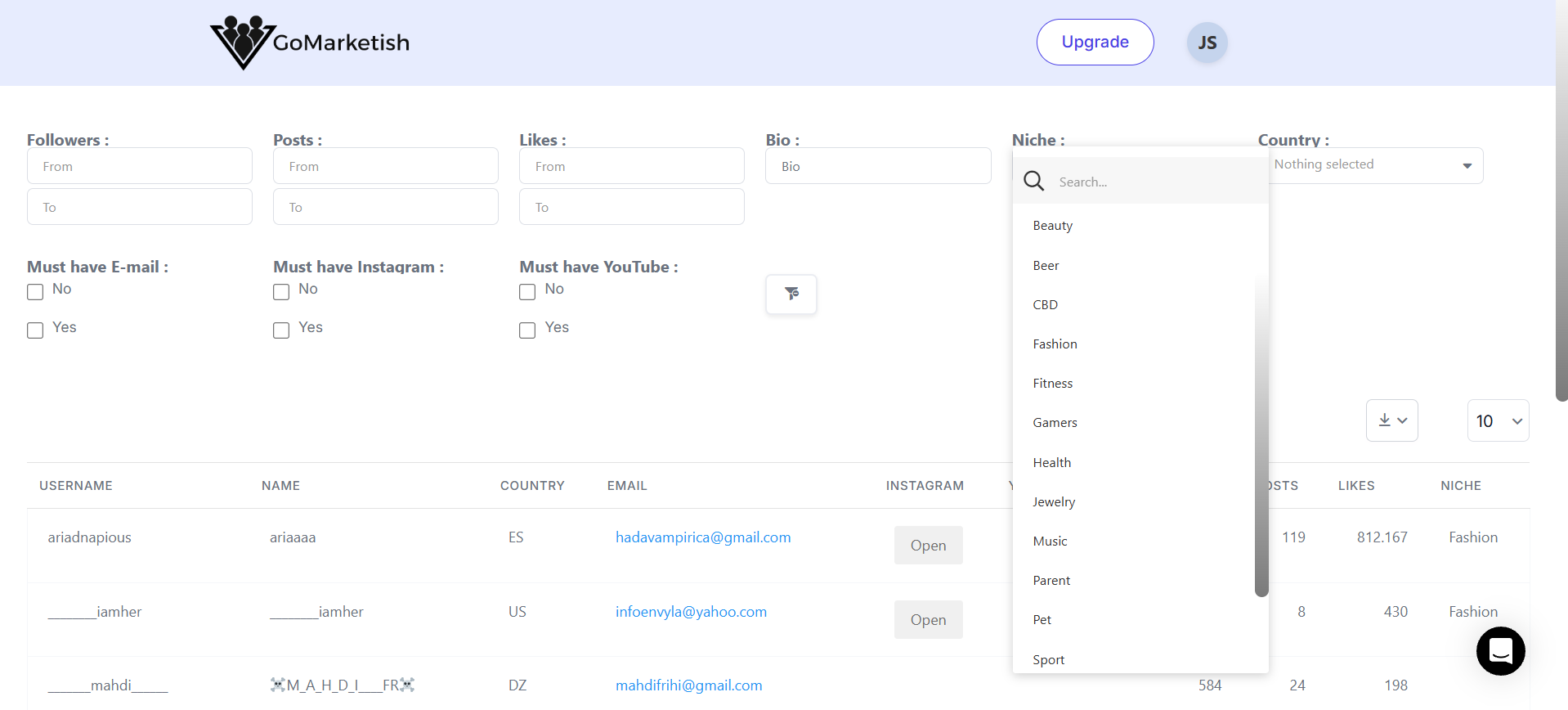The width and height of the screenshot is (1568, 710).
Task: Sort by LIKES column header
Action: [x=1356, y=486]
